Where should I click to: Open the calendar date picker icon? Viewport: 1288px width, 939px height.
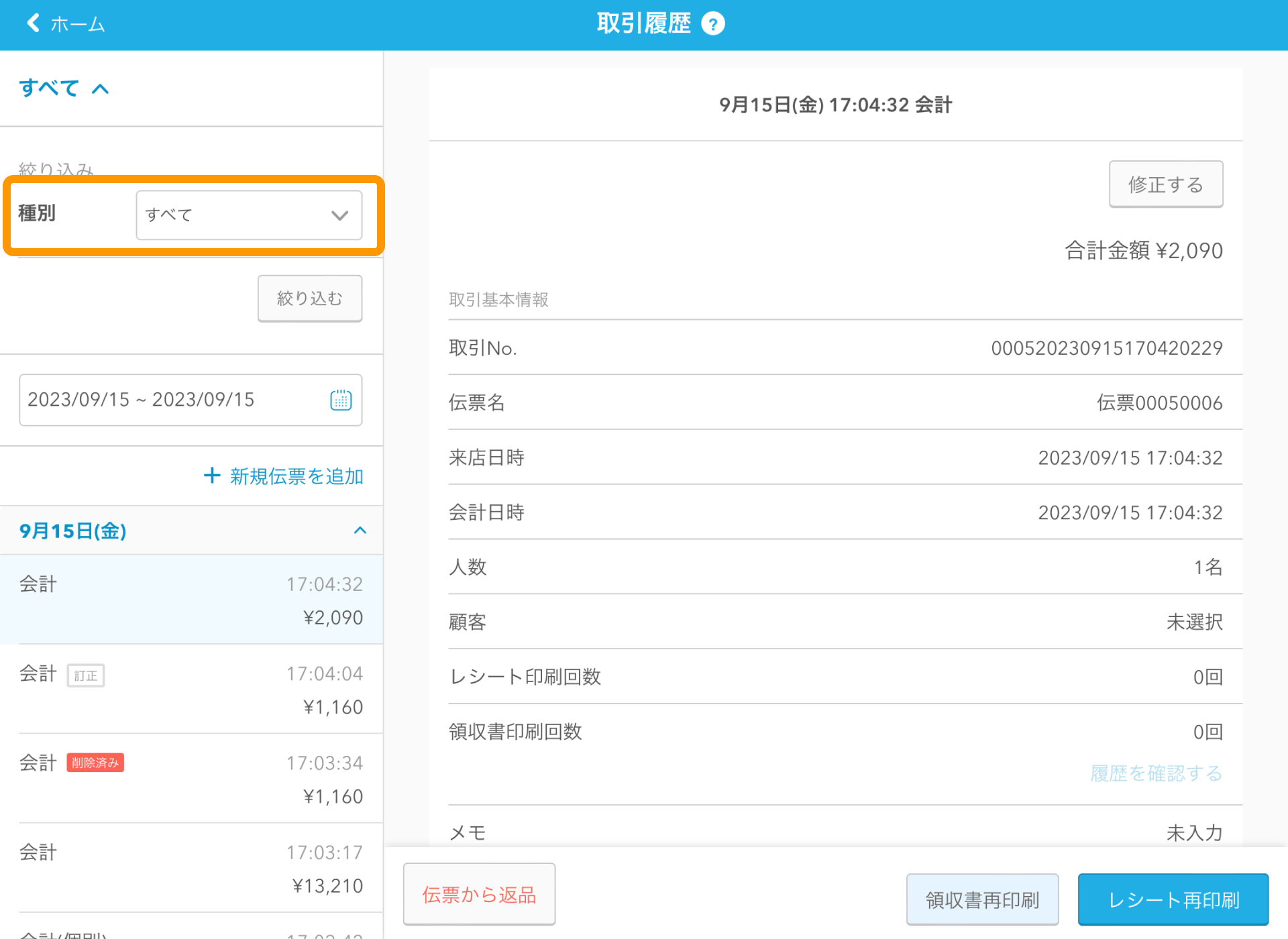click(341, 400)
